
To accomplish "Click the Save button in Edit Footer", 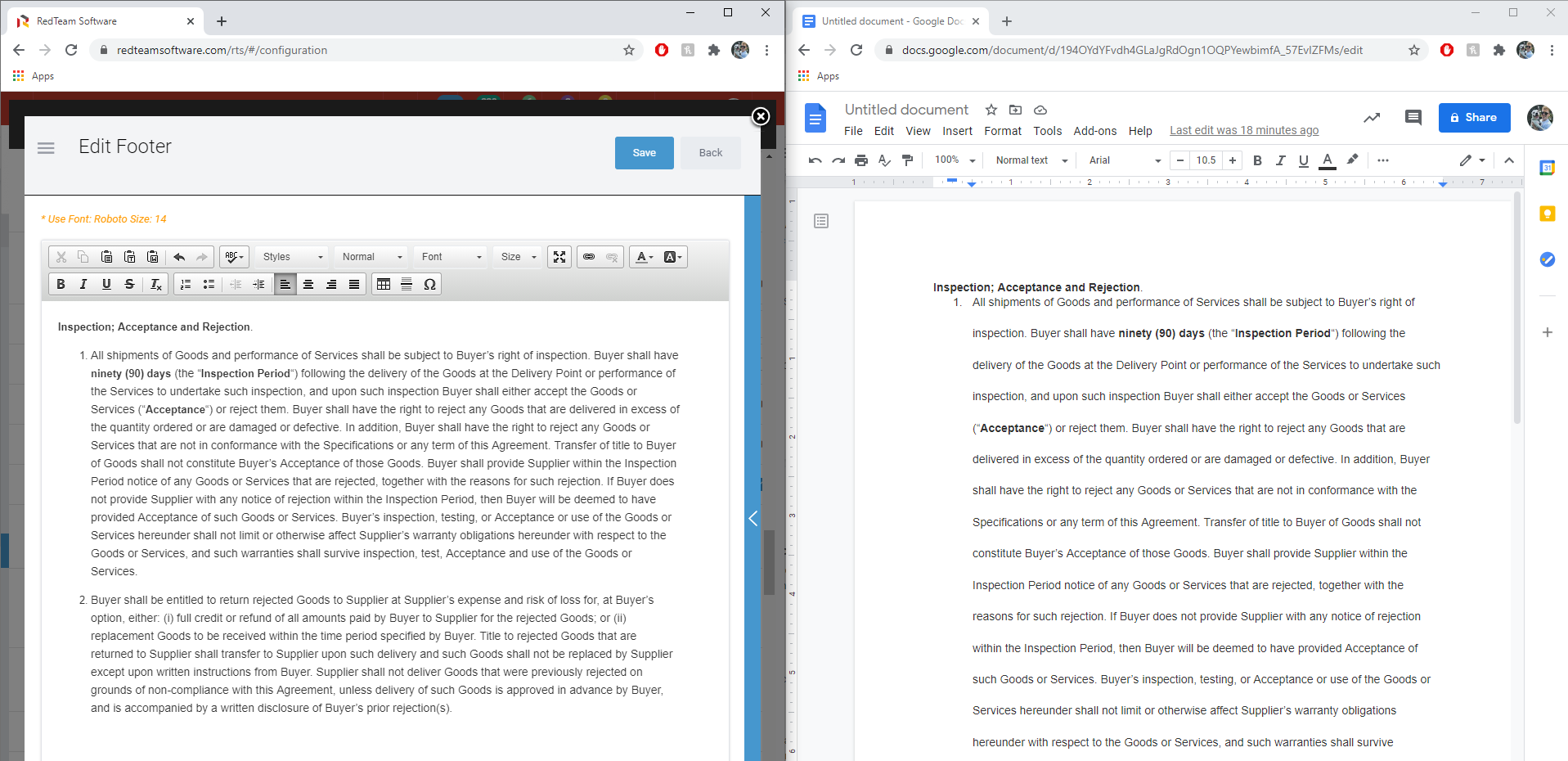I will (644, 153).
